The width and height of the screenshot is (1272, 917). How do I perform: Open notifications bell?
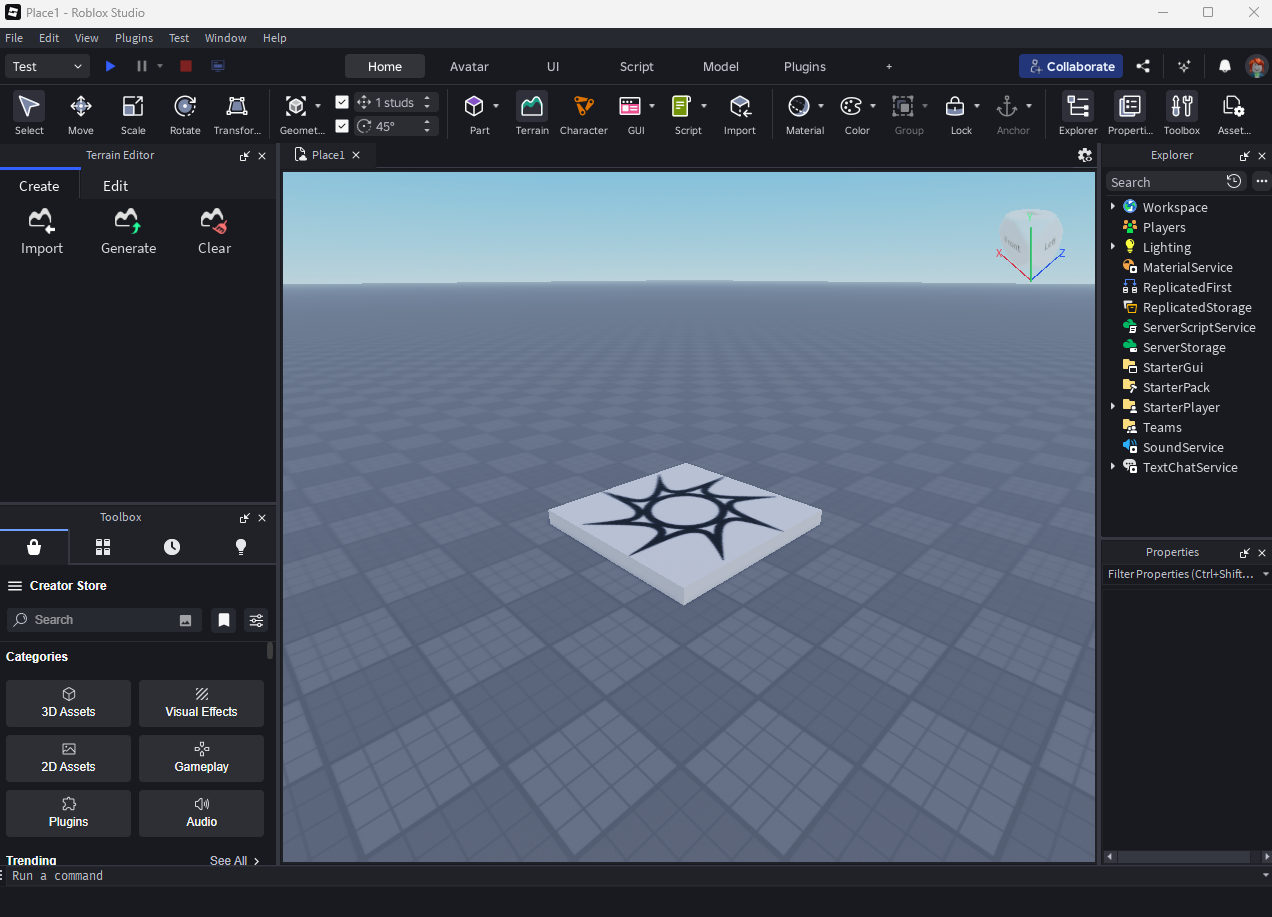point(1225,66)
